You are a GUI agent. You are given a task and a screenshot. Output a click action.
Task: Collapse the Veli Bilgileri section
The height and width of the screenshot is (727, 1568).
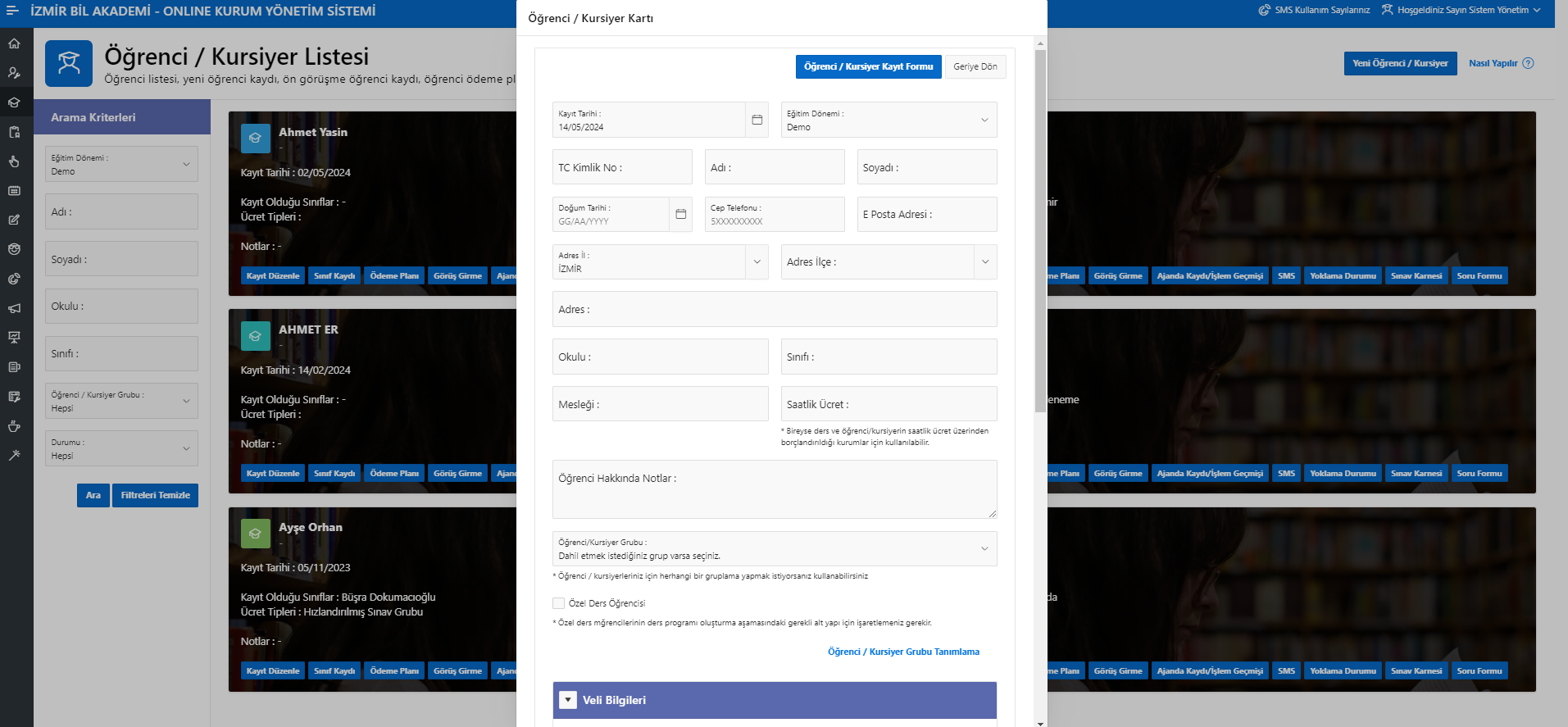(x=568, y=700)
